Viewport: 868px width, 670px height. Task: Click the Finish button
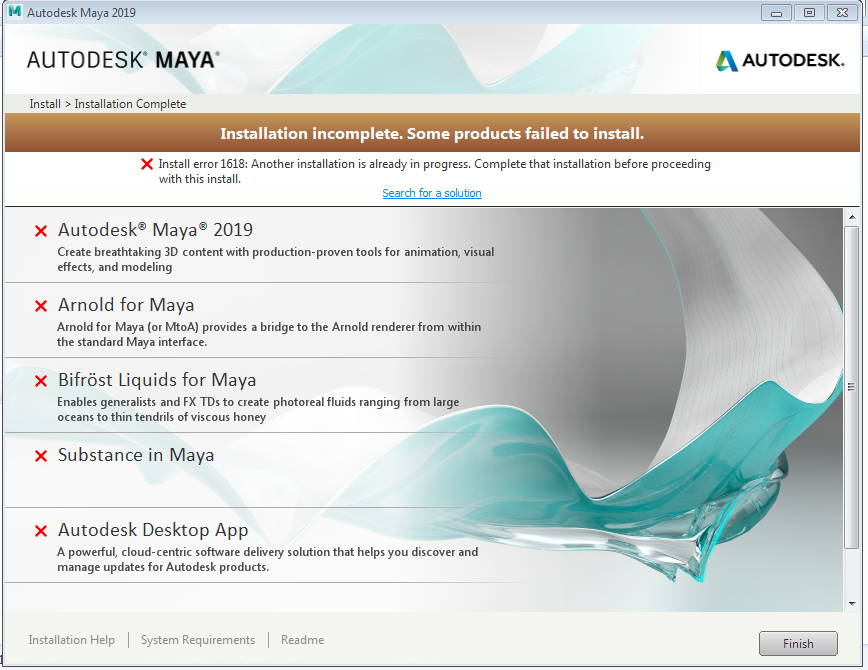coord(798,643)
